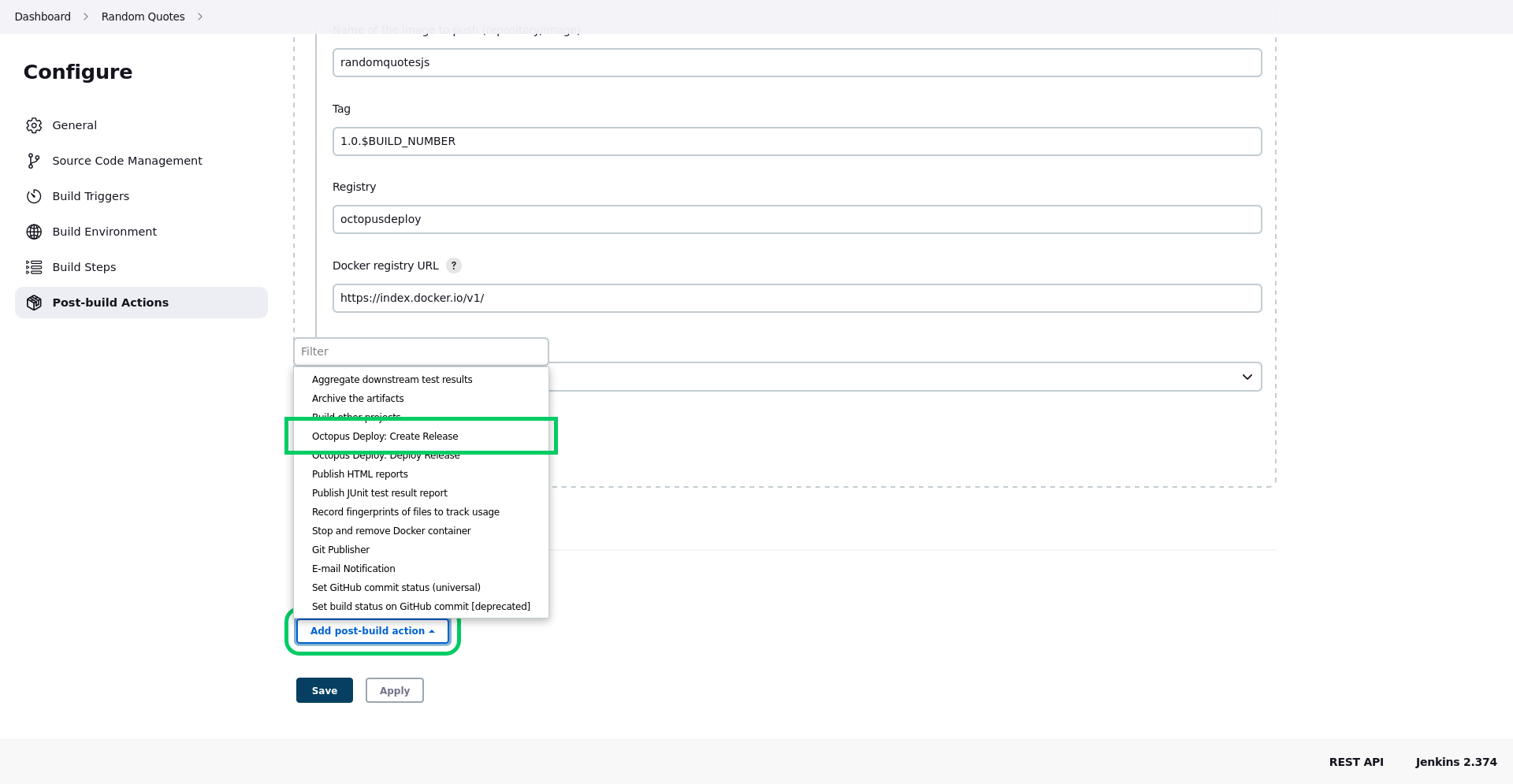The image size is (1513, 784).
Task: Open help for Docker registry URL
Action: pos(454,266)
